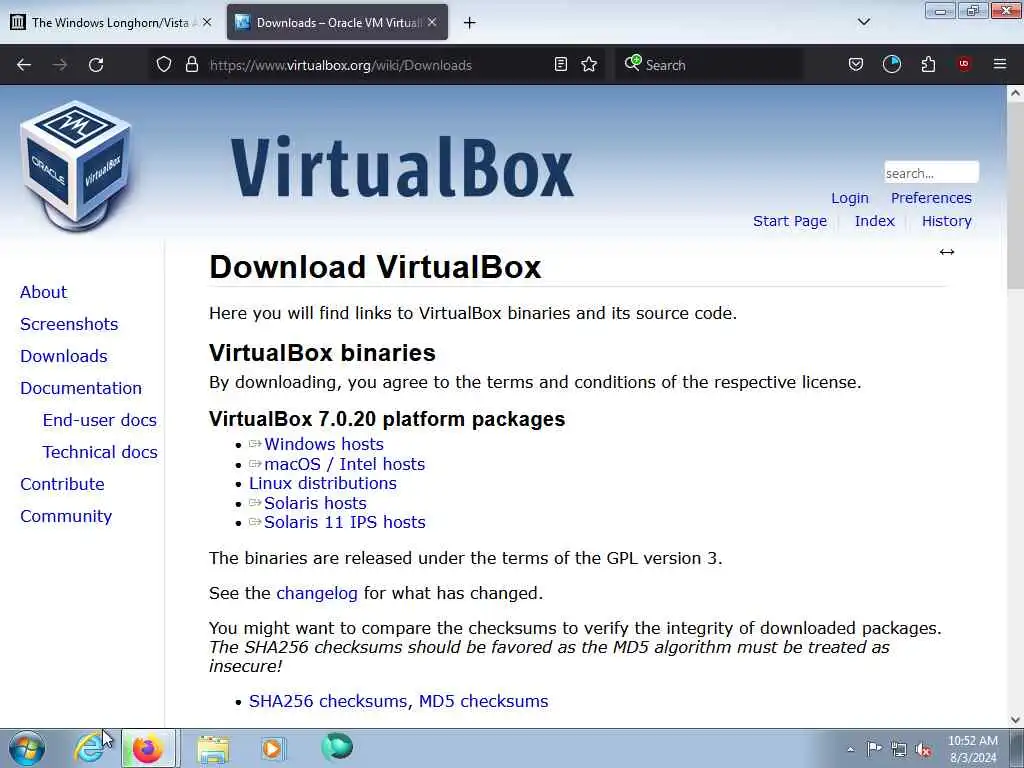This screenshot has height=768, width=1024.
Task: Reload the page with the refresh icon
Action: pyautogui.click(x=96, y=65)
